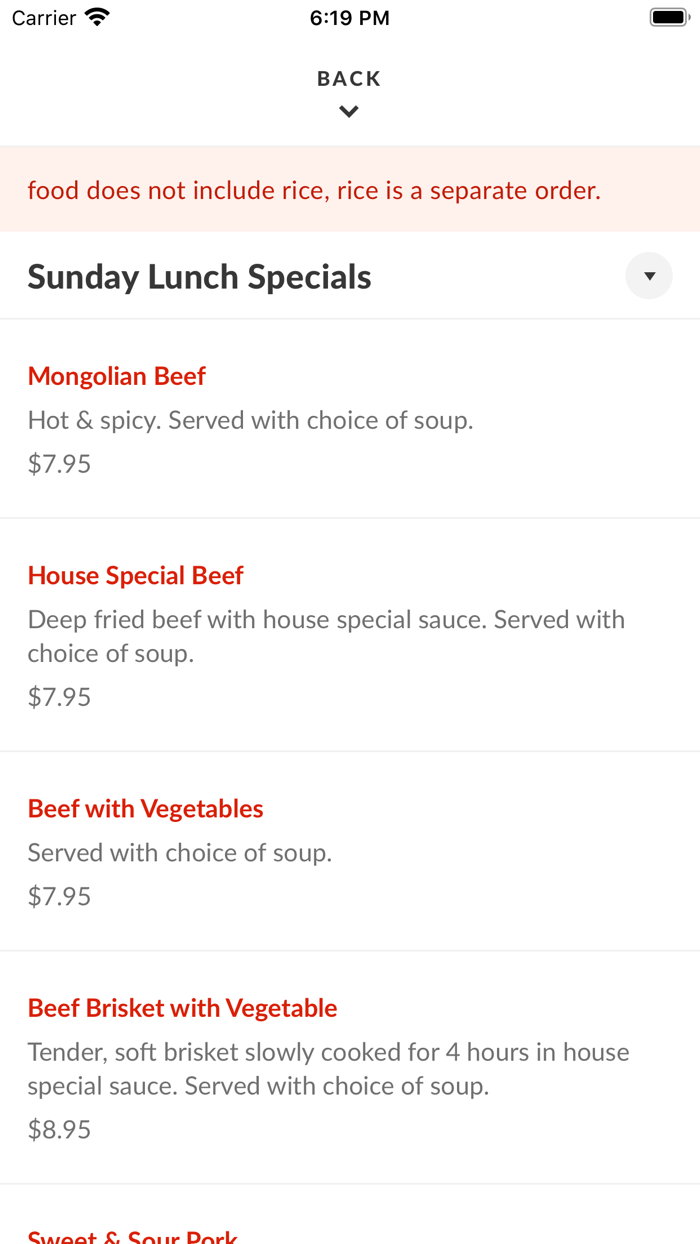Click the Hot & spicy description text
Screen dimensions: 700x1244
(x=249, y=419)
